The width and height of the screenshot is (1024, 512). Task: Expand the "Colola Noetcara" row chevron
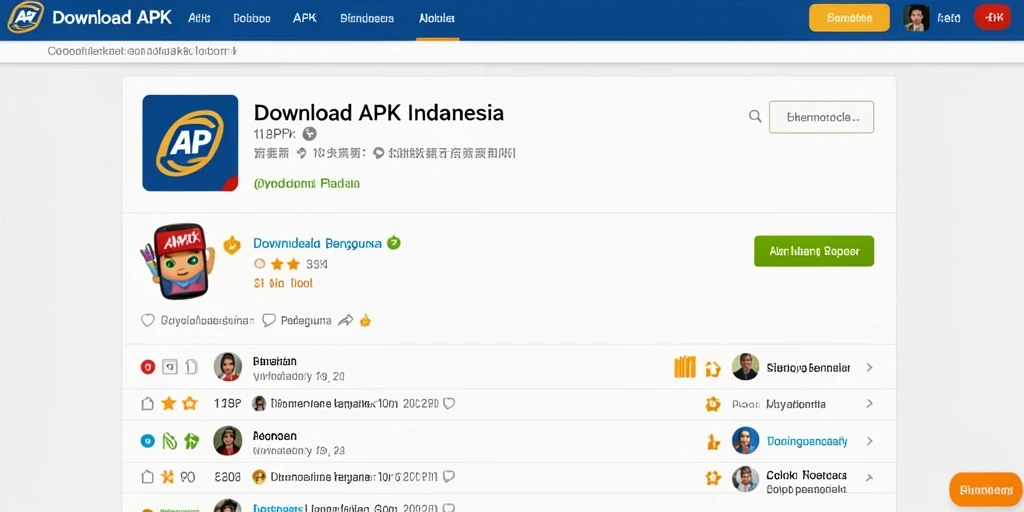pos(869,478)
